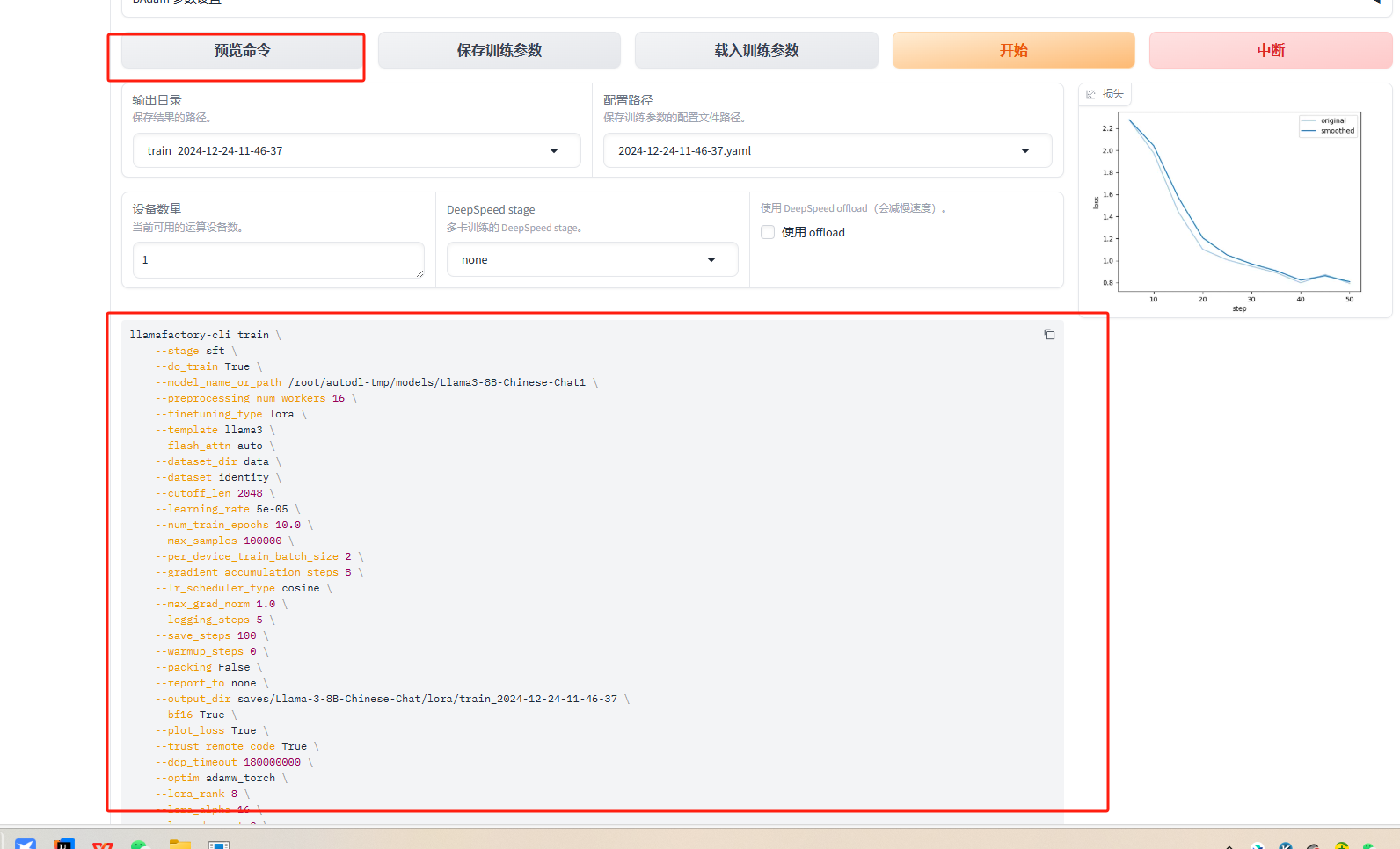Click the 损失 label tab on the plot
The height and width of the screenshot is (849, 1400).
point(1112,94)
